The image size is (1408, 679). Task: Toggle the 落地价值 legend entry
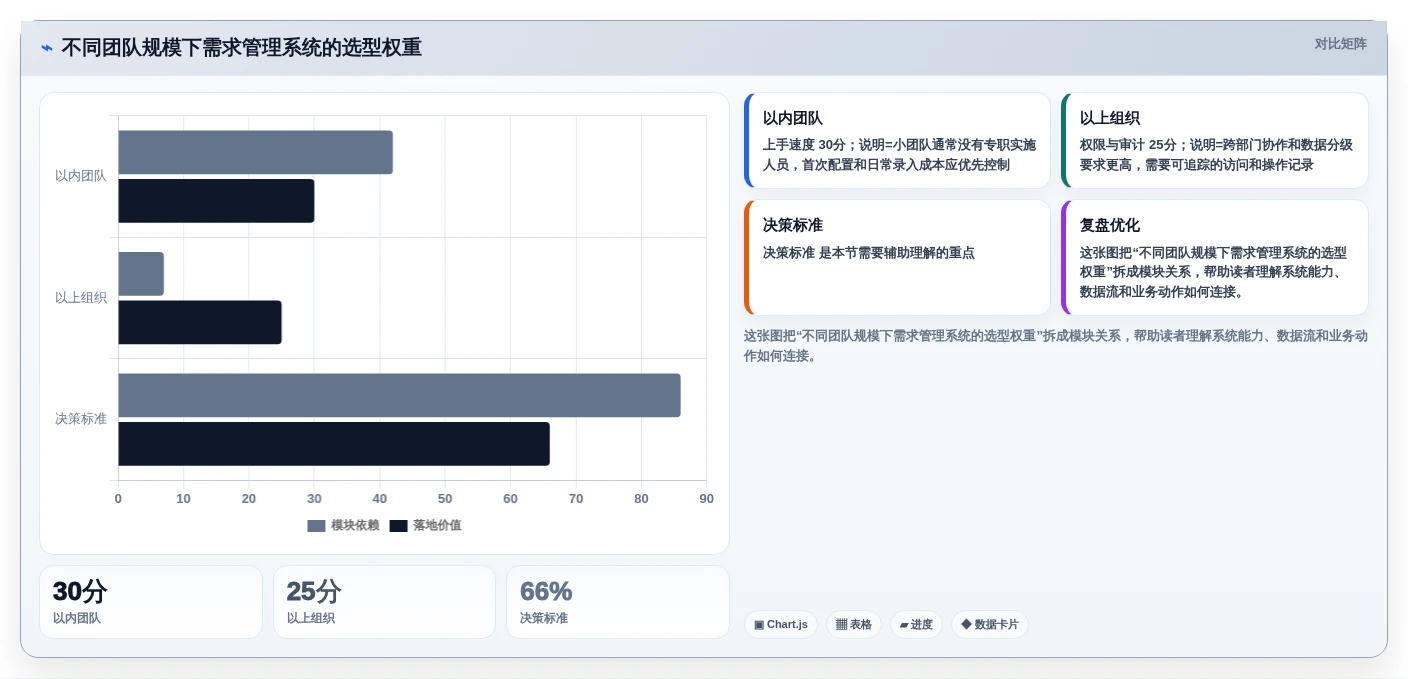coord(426,525)
